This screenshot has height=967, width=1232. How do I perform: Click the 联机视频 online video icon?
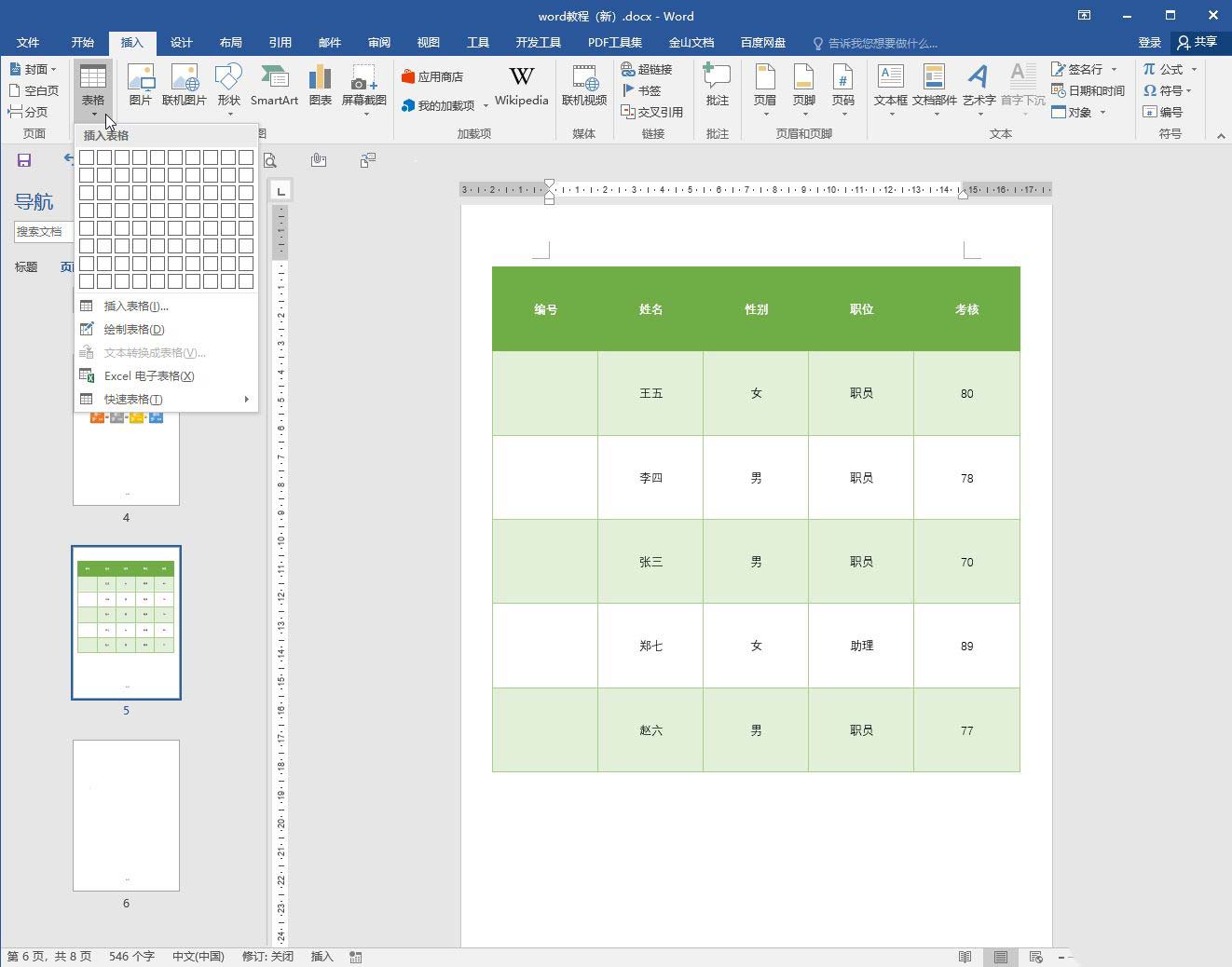[584, 85]
